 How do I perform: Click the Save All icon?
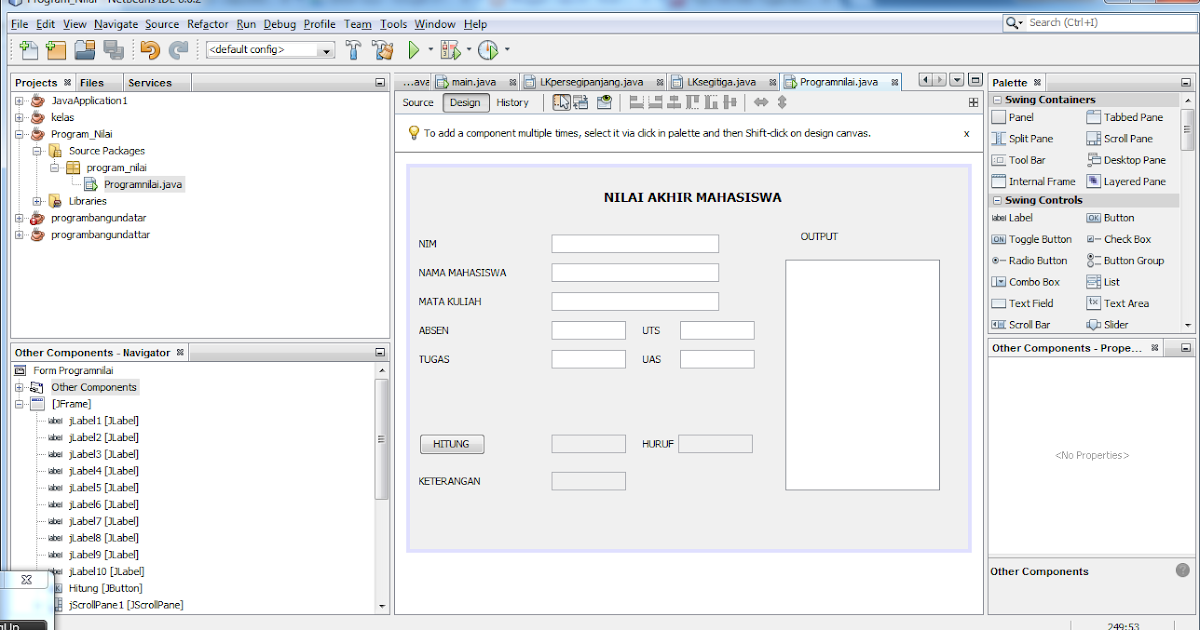point(112,48)
